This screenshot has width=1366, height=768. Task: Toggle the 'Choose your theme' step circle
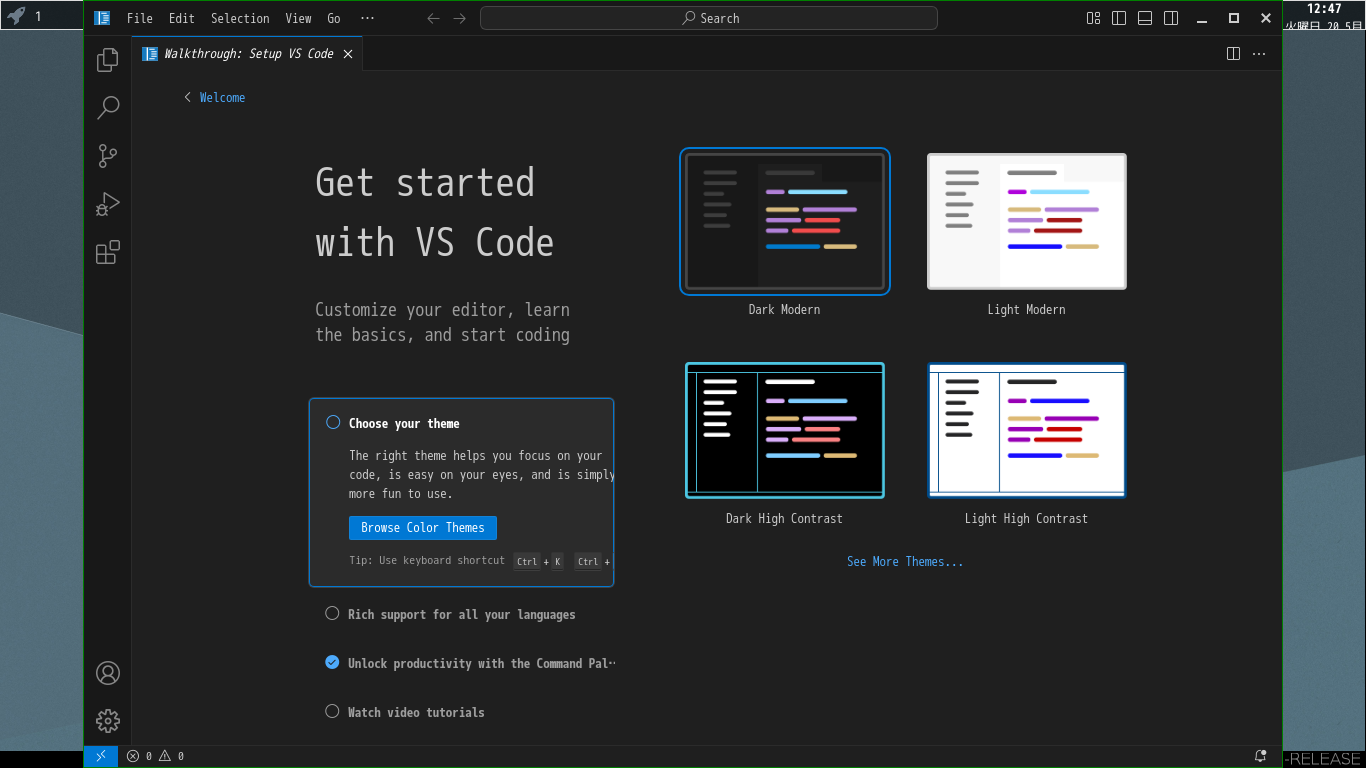(333, 422)
